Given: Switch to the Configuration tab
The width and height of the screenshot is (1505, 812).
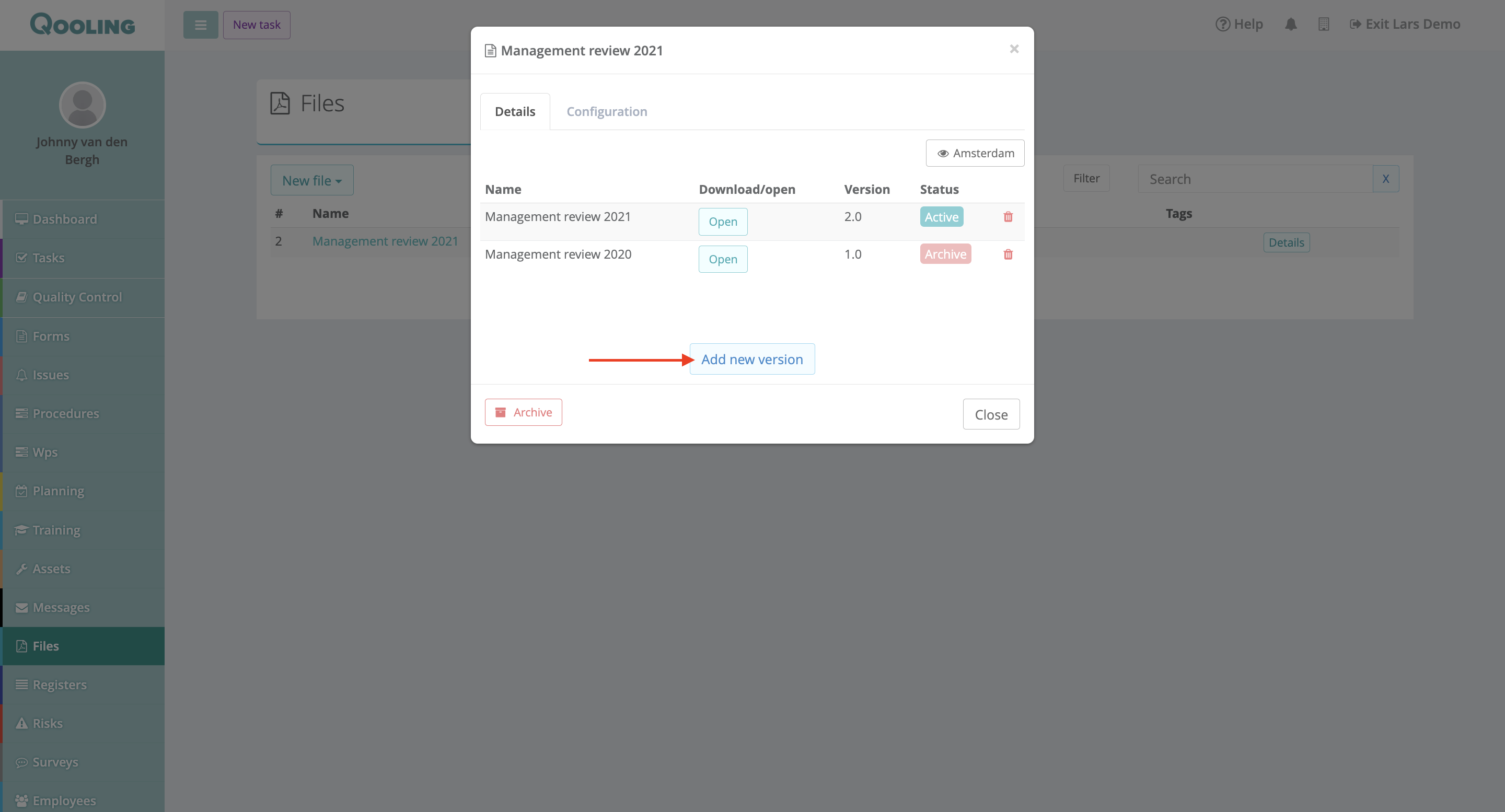Looking at the screenshot, I should [x=606, y=112].
